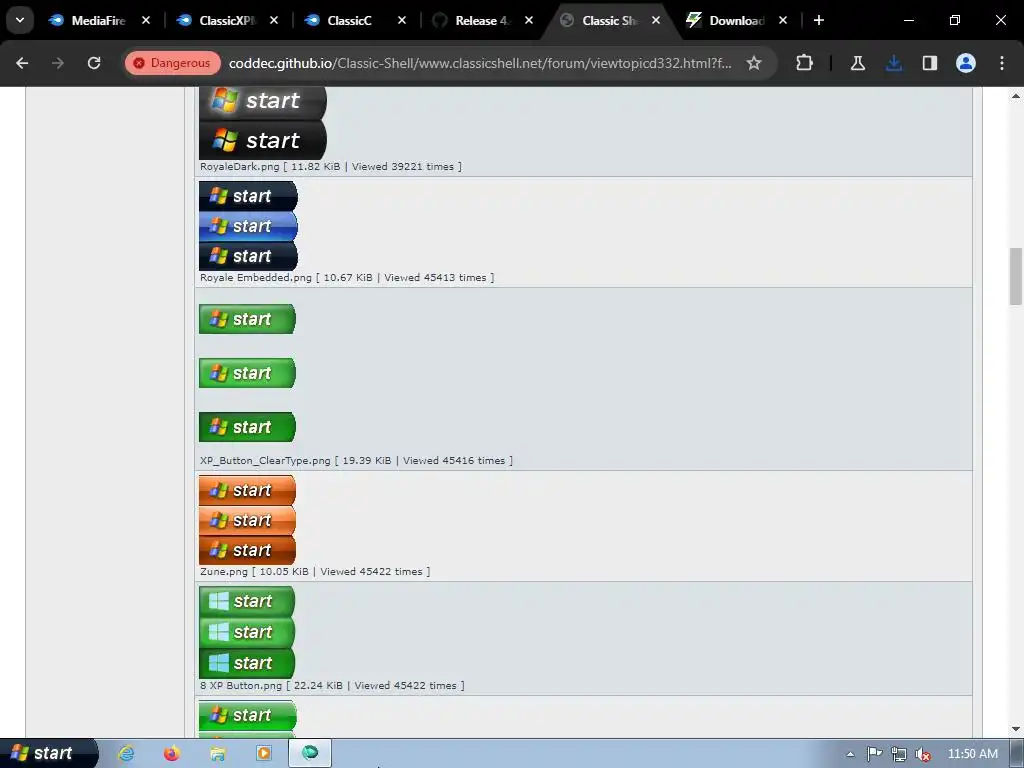The width and height of the screenshot is (1024, 768).
Task: Open the Chrome three-dot menu
Action: (1002, 63)
